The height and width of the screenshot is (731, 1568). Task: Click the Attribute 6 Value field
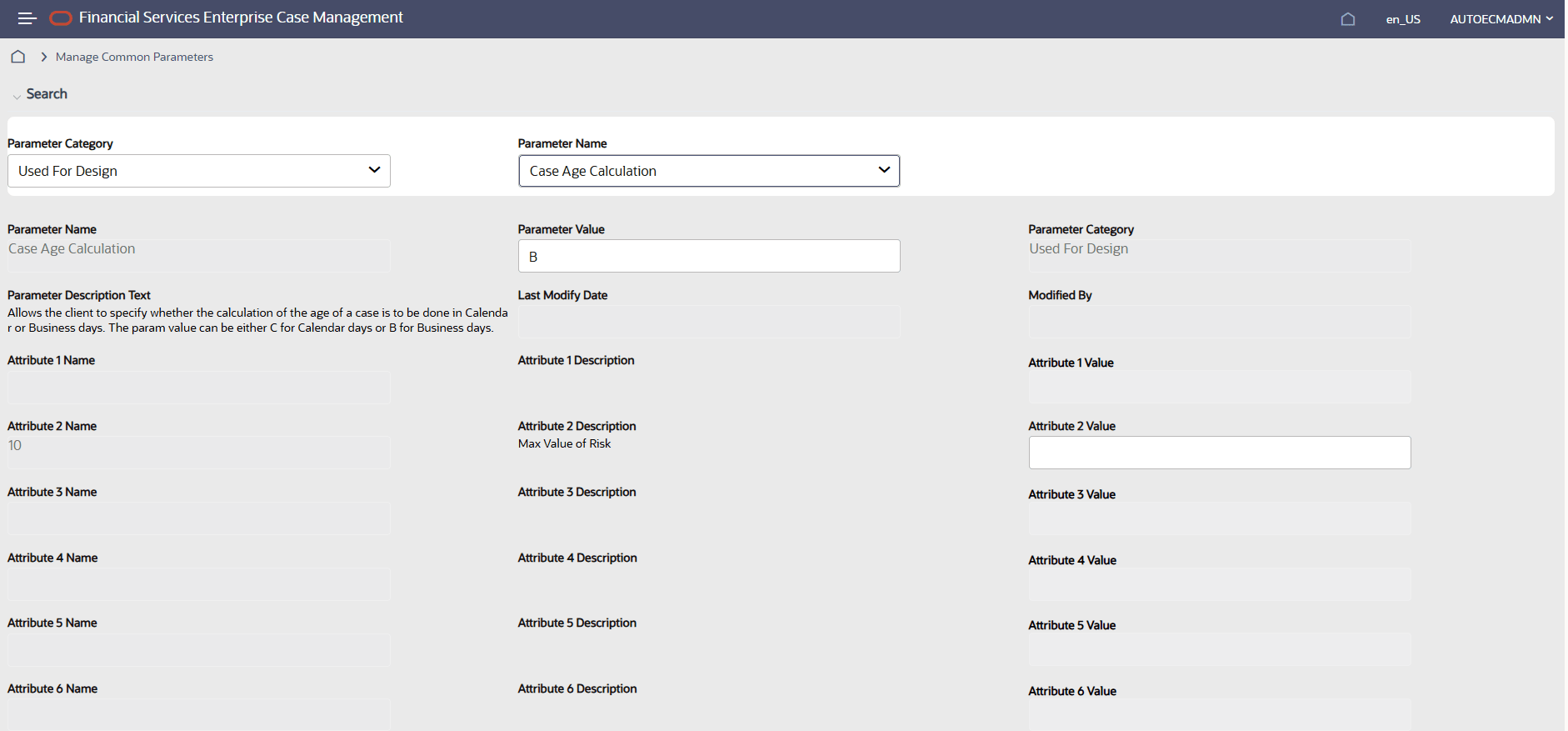point(1220,715)
